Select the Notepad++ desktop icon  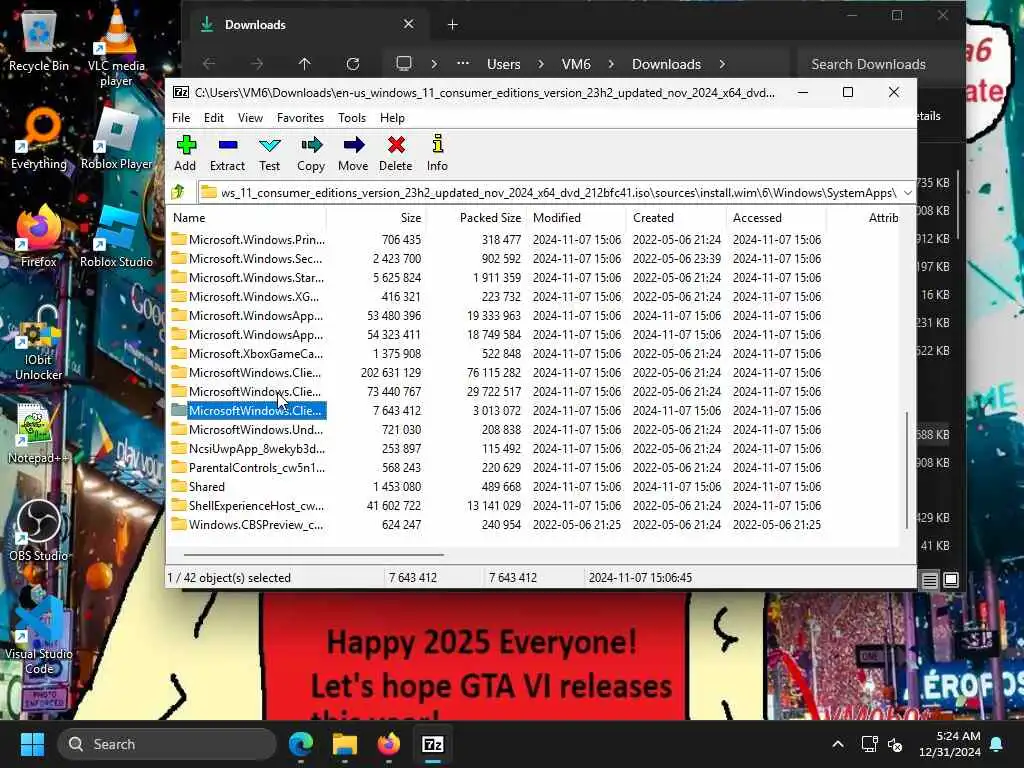pos(39,434)
